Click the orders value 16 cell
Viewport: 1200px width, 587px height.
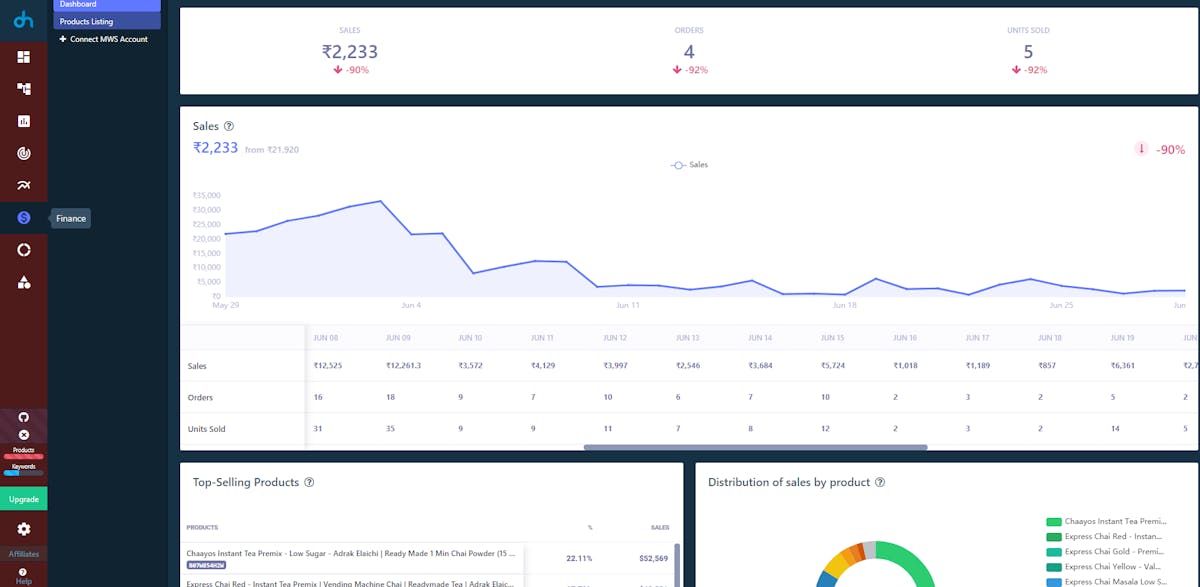pos(318,397)
